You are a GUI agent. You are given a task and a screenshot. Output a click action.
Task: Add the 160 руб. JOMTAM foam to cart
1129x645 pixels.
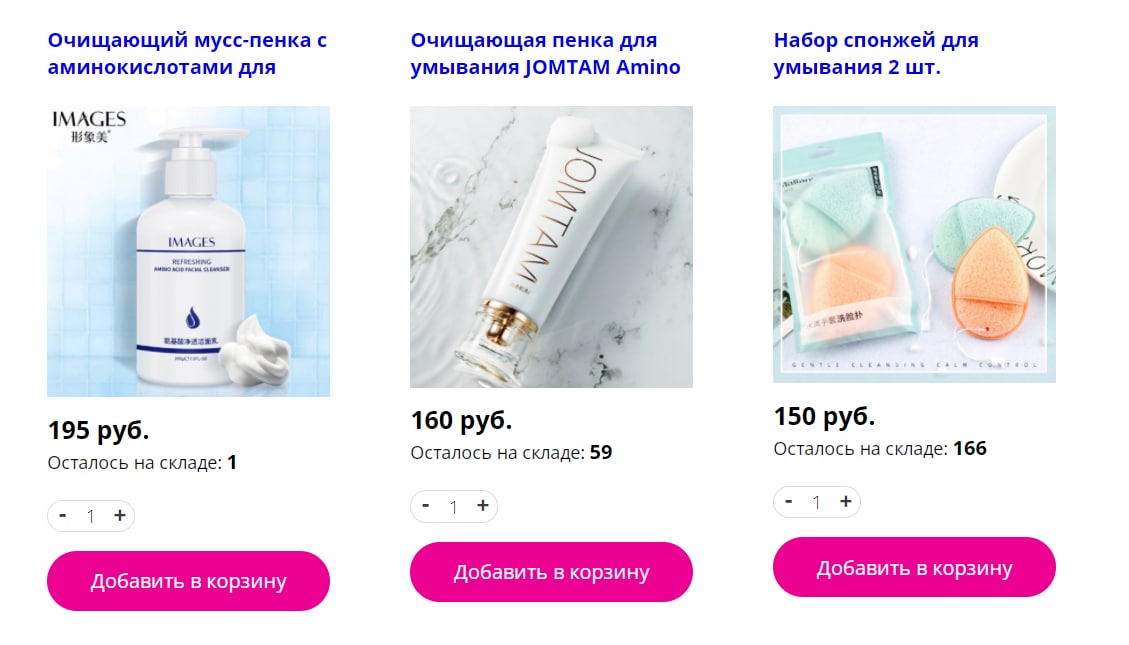click(552, 572)
